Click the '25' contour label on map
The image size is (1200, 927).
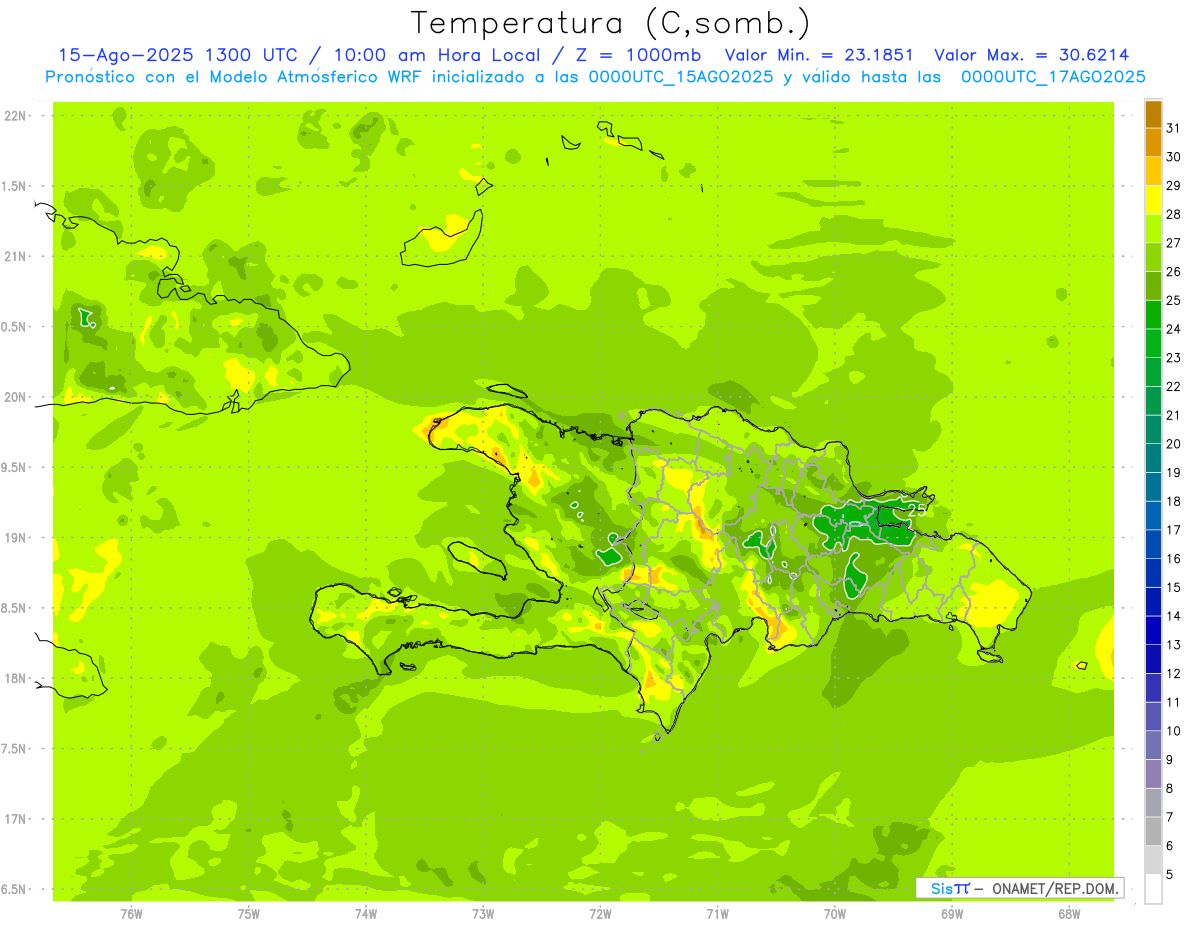coord(915,509)
